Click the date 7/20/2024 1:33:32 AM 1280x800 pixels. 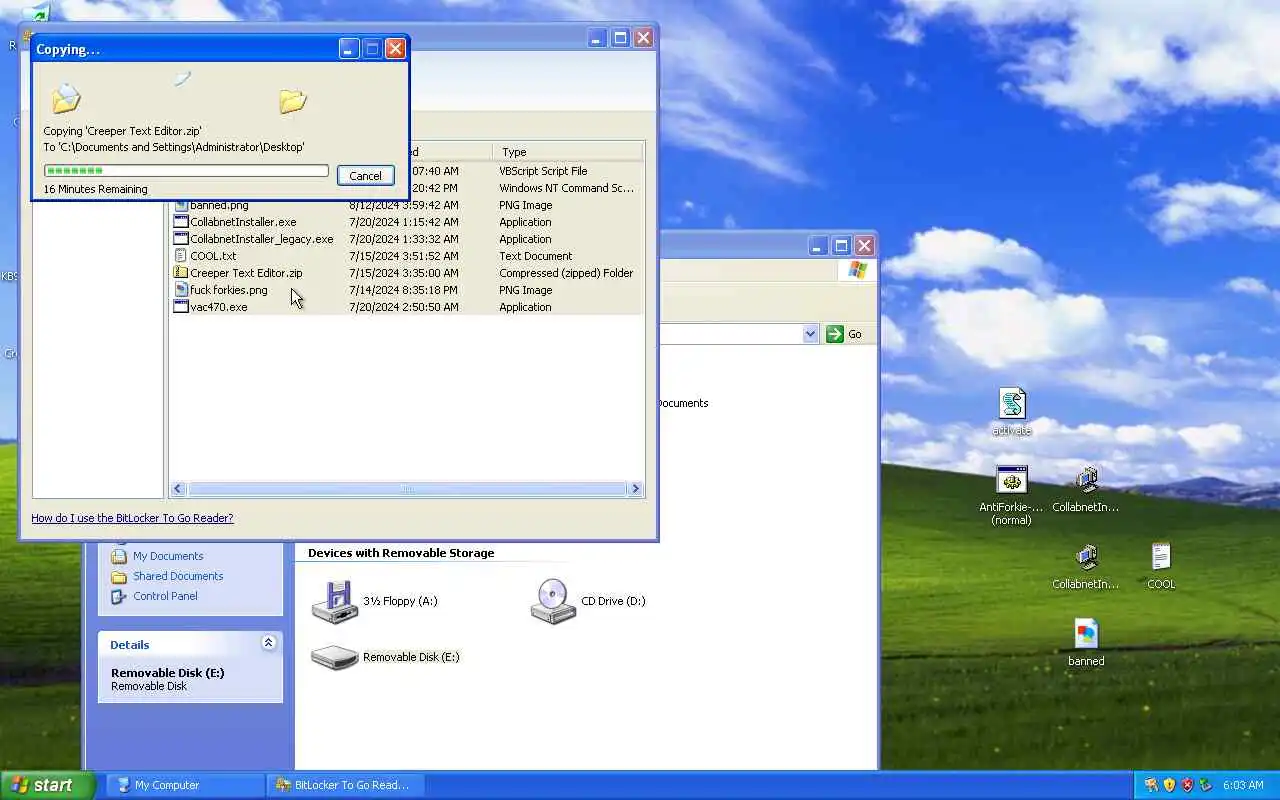click(404, 239)
